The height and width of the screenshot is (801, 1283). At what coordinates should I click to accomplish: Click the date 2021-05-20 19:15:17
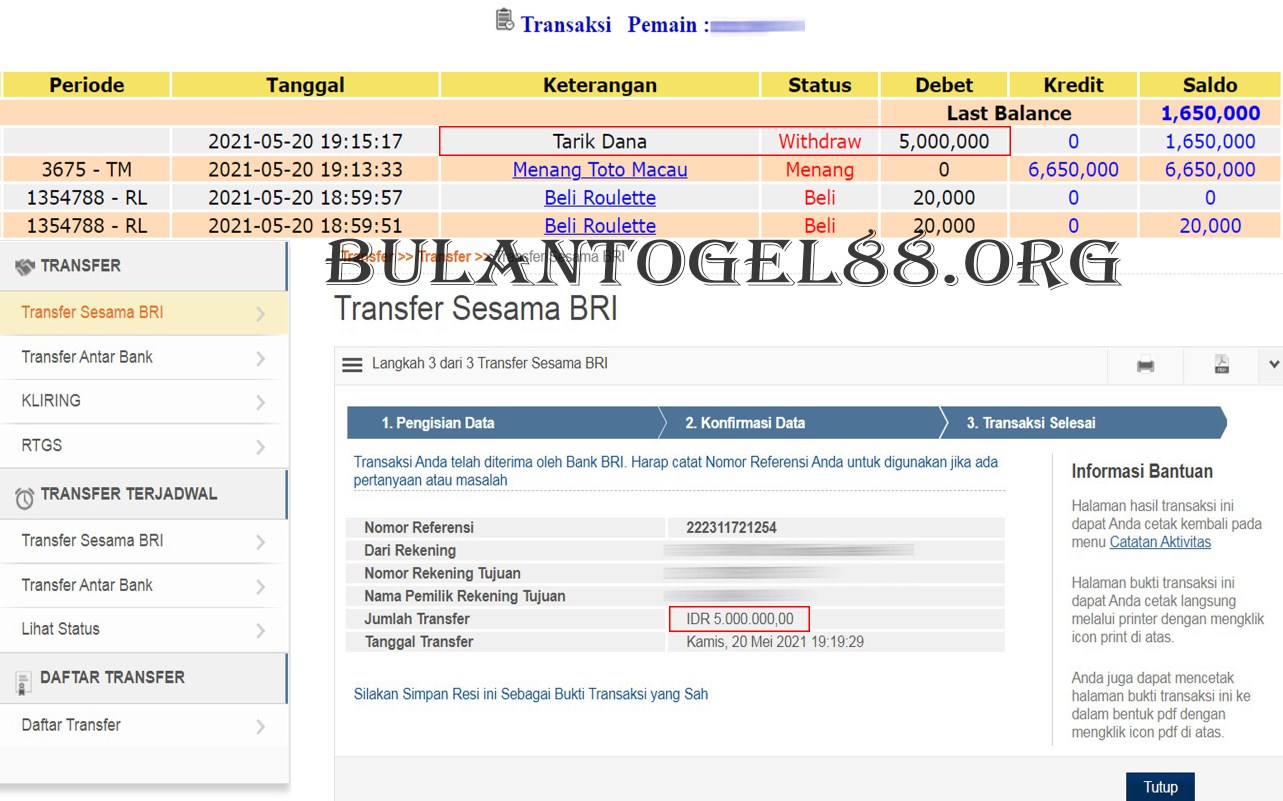(x=305, y=142)
